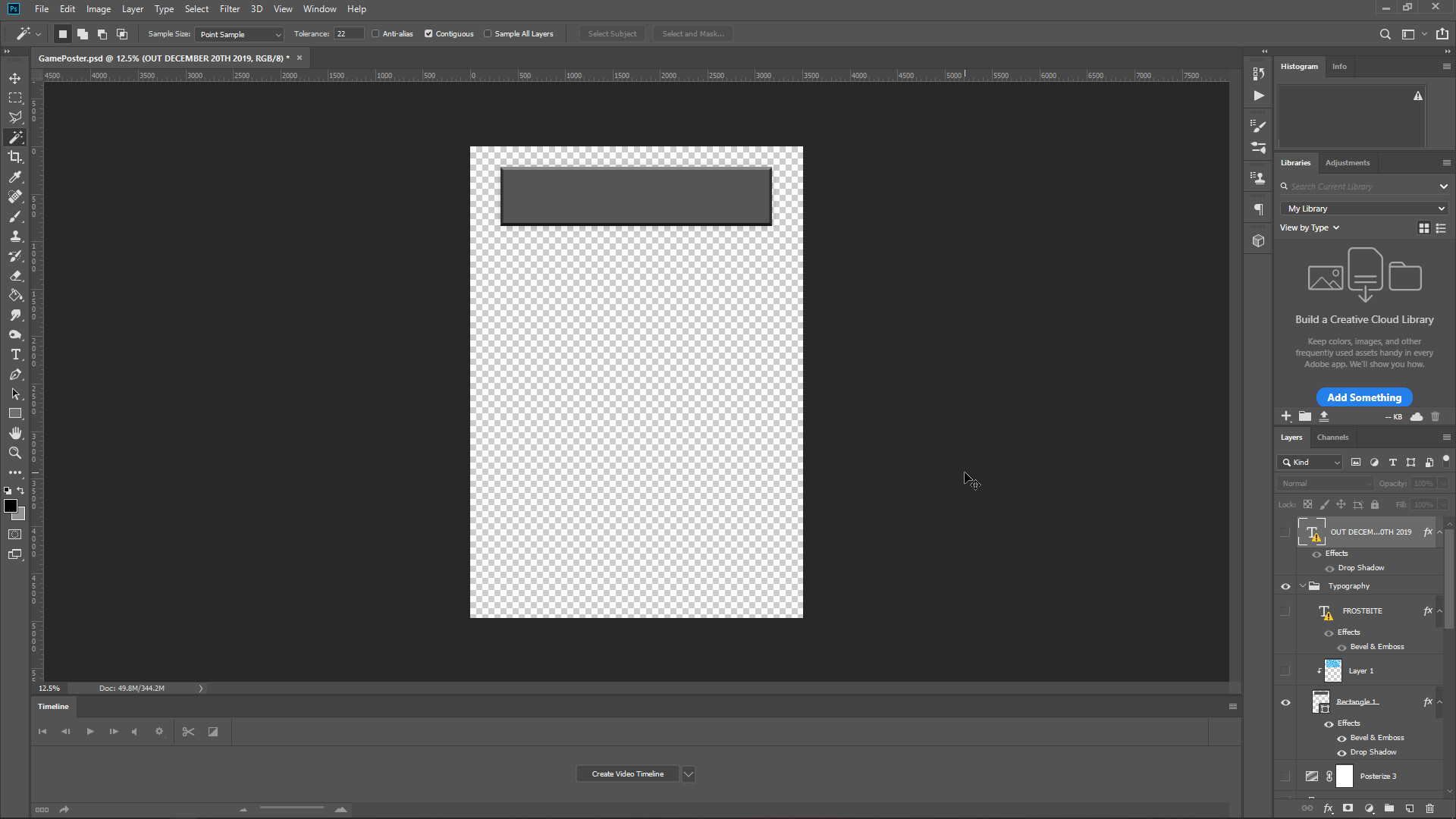The height and width of the screenshot is (819, 1456).
Task: Click Create Video Timeline button
Action: point(627,774)
